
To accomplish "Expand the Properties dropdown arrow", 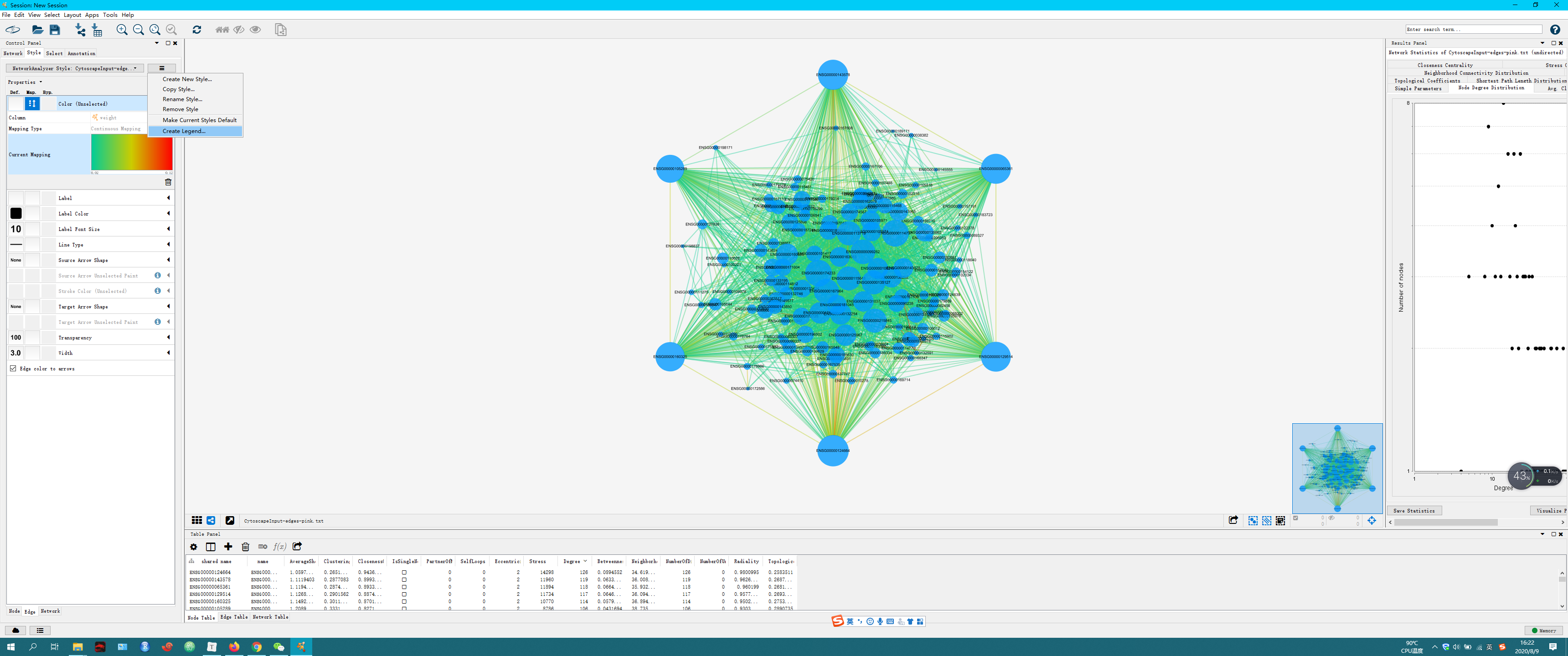I will (41, 82).
